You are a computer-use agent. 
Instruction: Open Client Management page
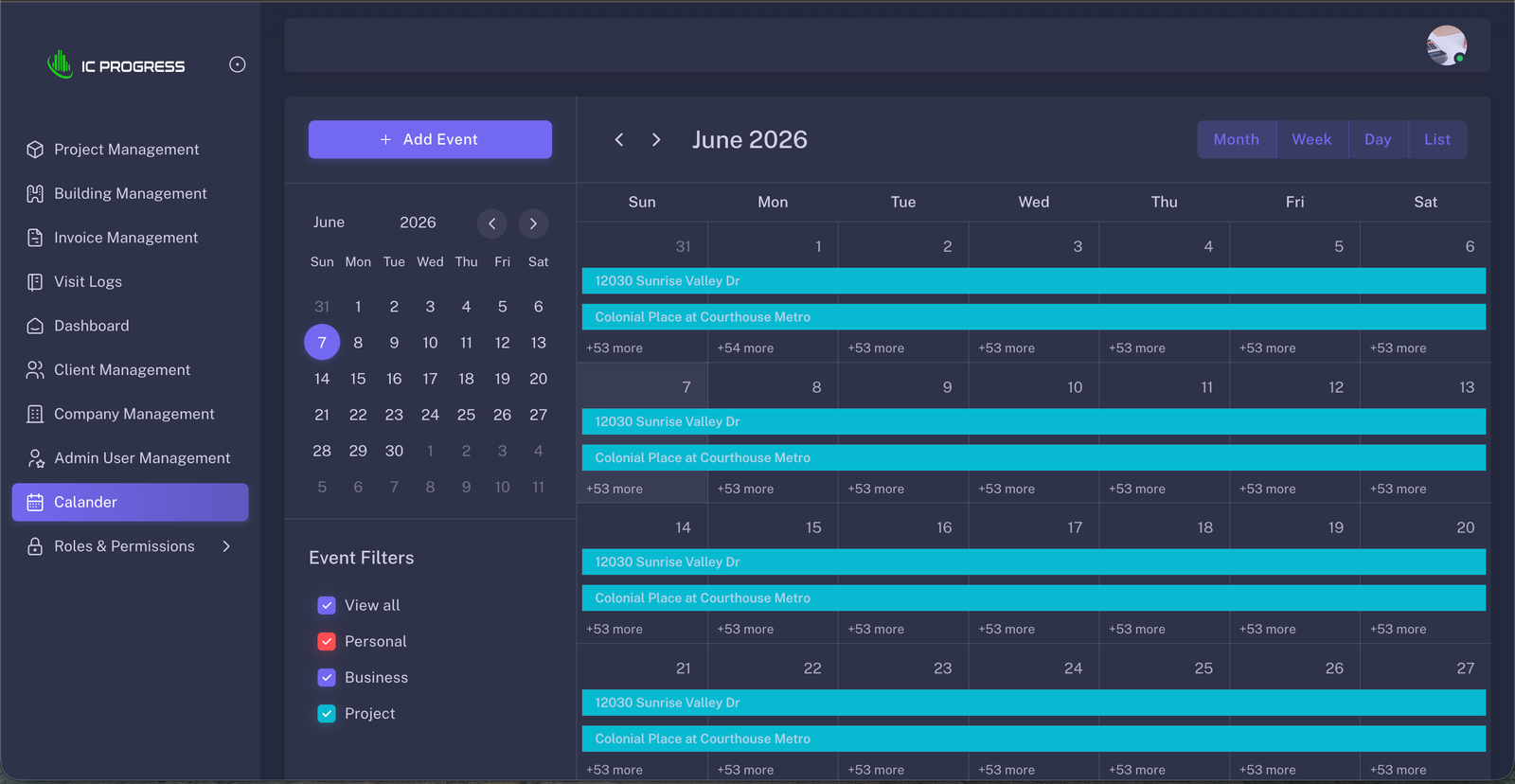point(130,370)
